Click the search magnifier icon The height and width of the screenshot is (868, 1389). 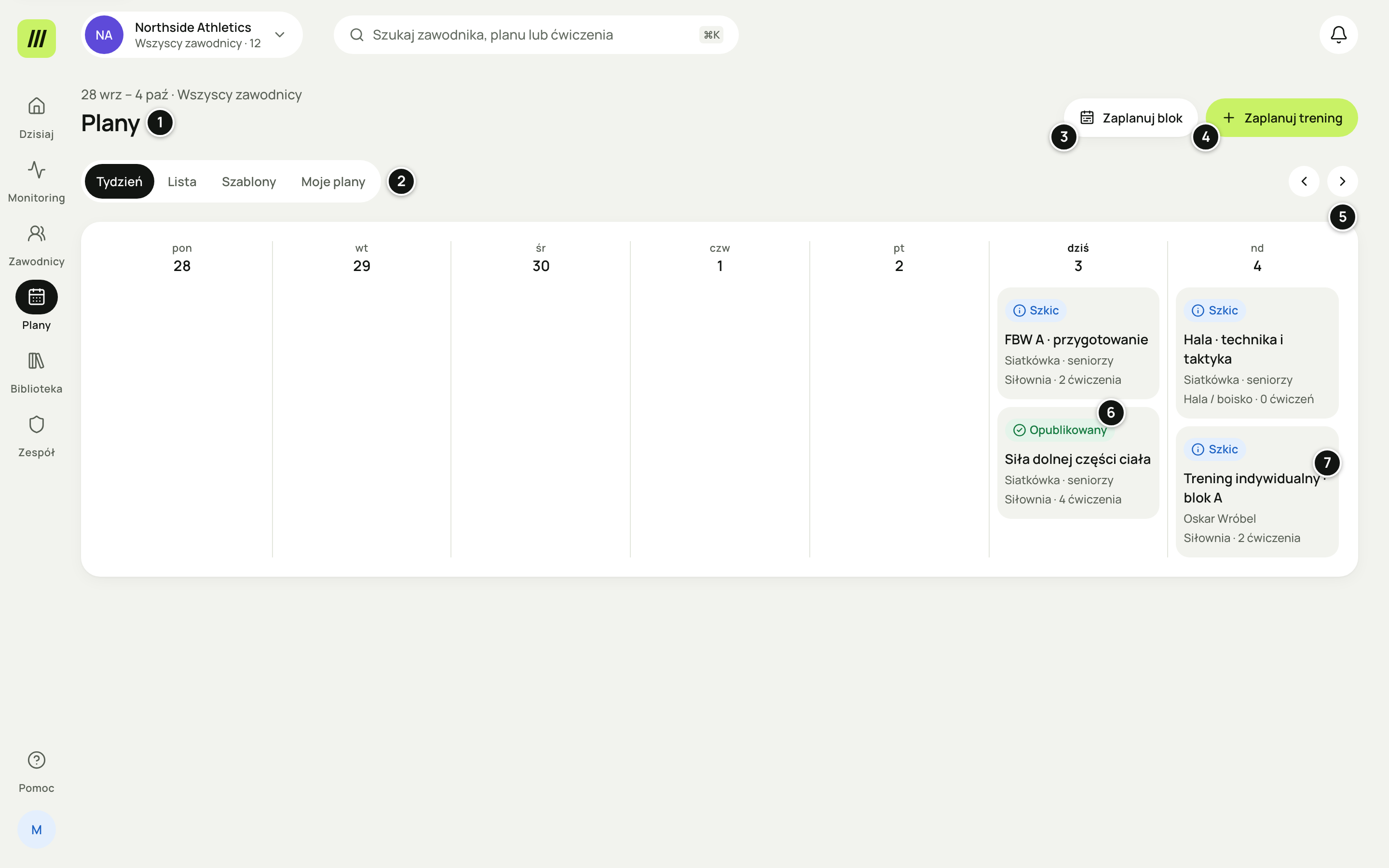(356, 35)
